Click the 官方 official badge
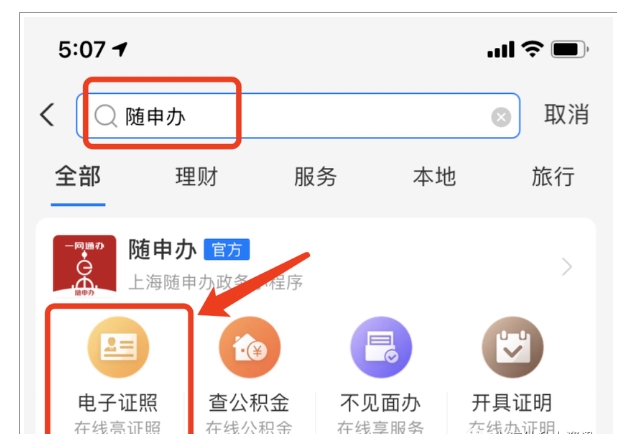The width and height of the screenshot is (617, 434). (x=227, y=249)
